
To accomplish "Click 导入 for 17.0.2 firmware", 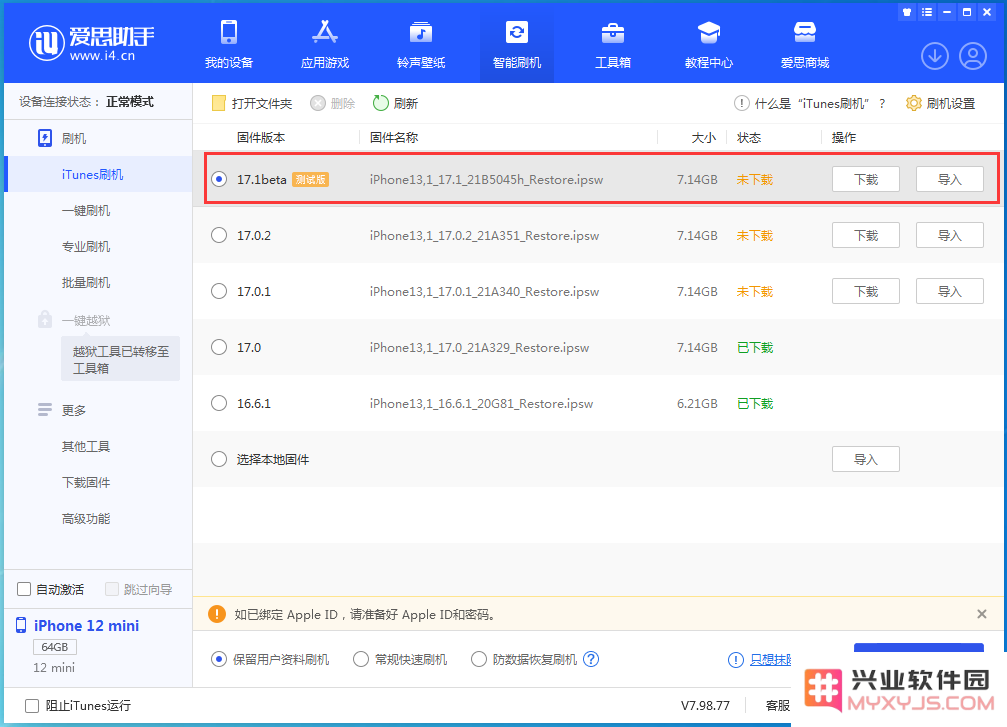I will 949,235.
